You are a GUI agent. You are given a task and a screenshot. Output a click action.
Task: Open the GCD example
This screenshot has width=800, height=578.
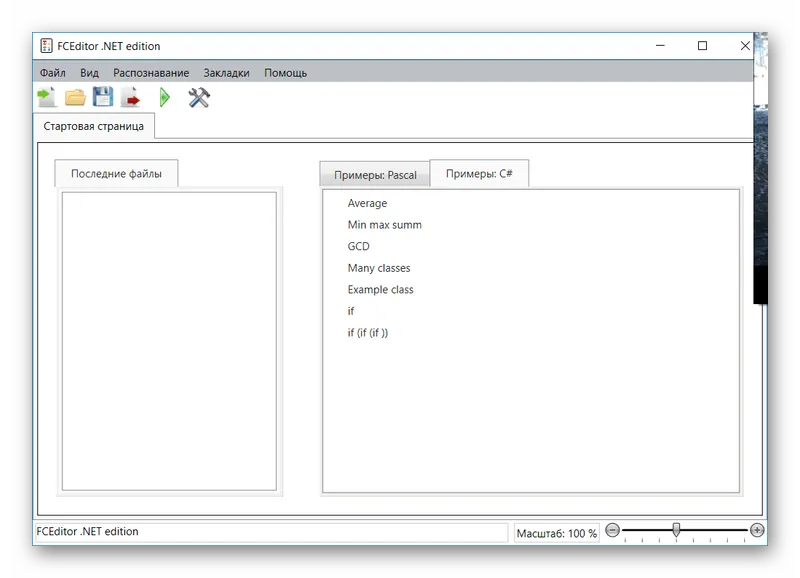(x=358, y=246)
